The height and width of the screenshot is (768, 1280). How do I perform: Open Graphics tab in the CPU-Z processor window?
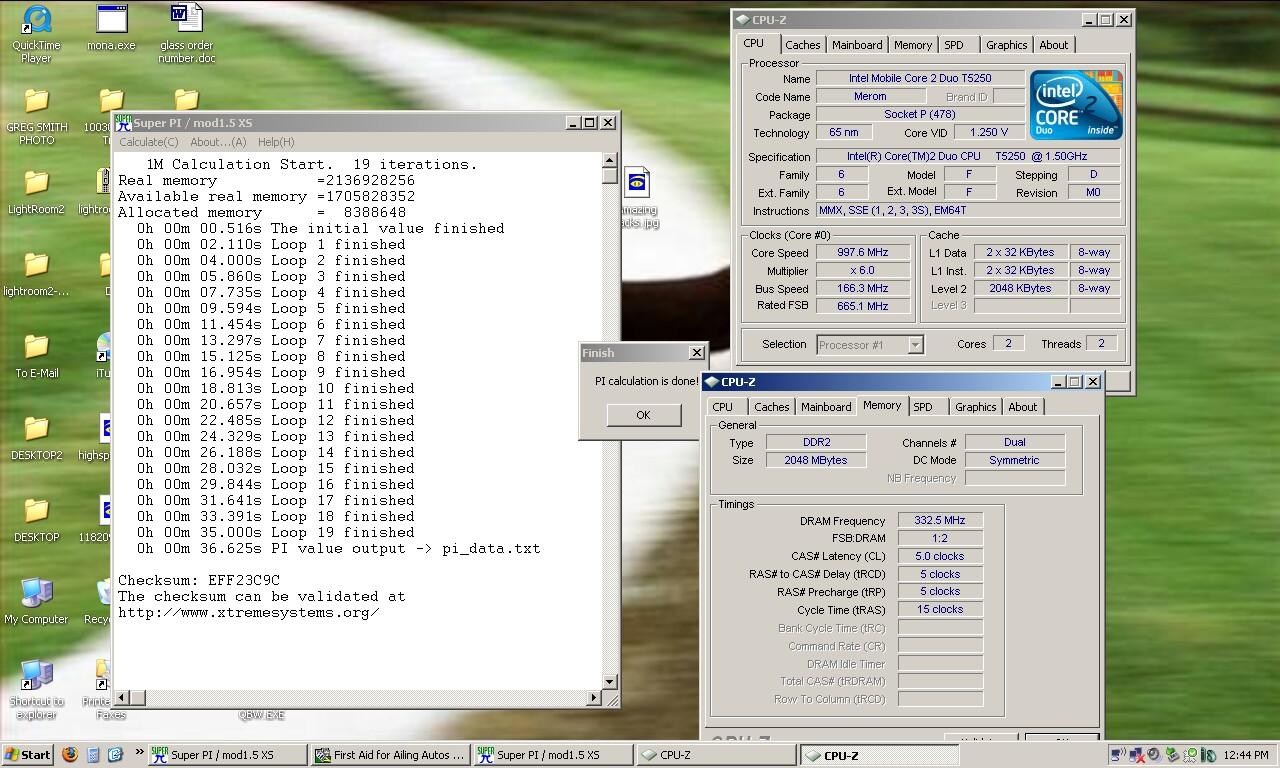[x=1006, y=45]
